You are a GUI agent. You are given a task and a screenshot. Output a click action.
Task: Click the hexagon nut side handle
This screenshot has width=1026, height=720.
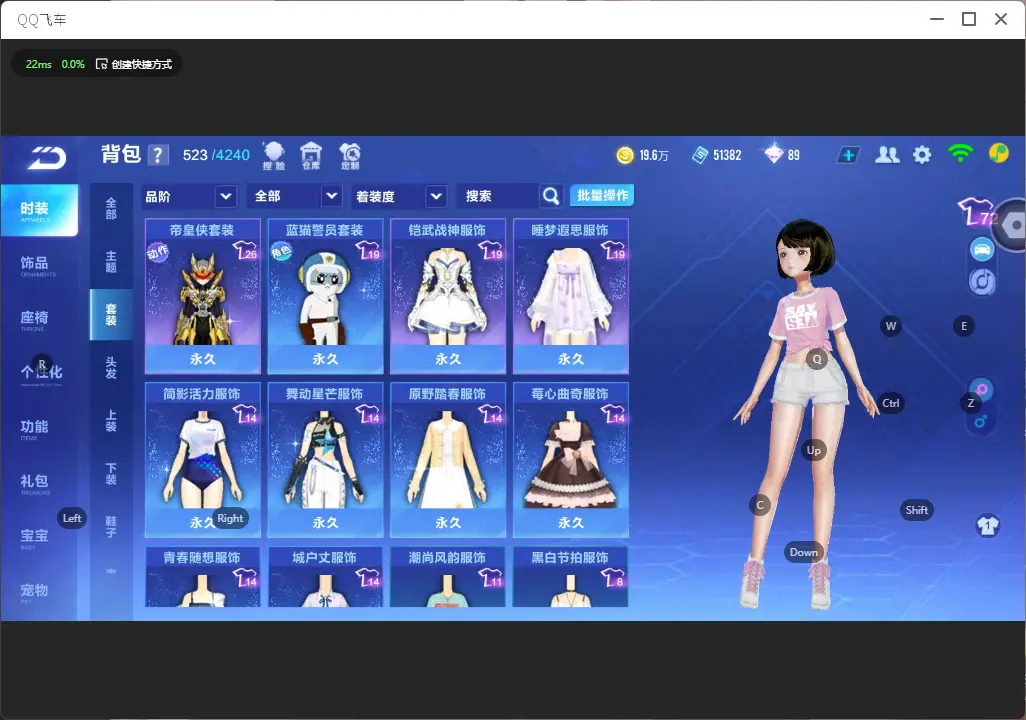1014,226
